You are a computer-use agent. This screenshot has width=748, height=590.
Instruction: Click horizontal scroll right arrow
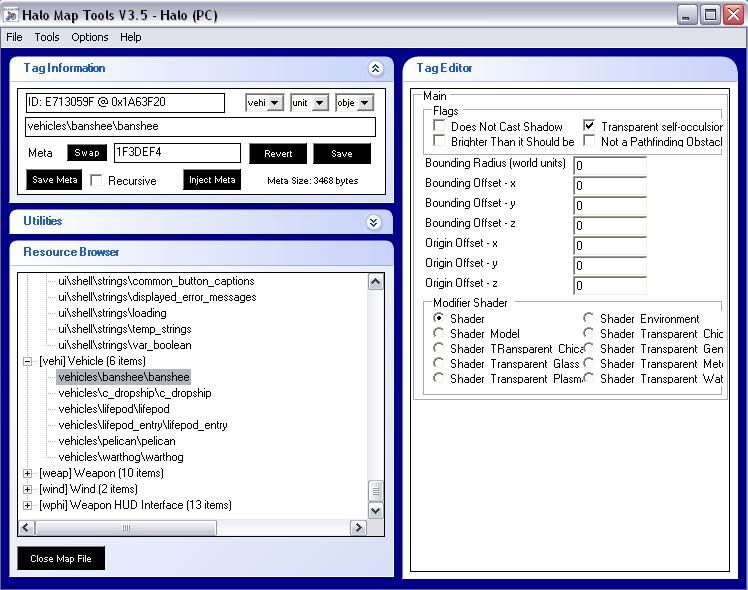point(358,528)
